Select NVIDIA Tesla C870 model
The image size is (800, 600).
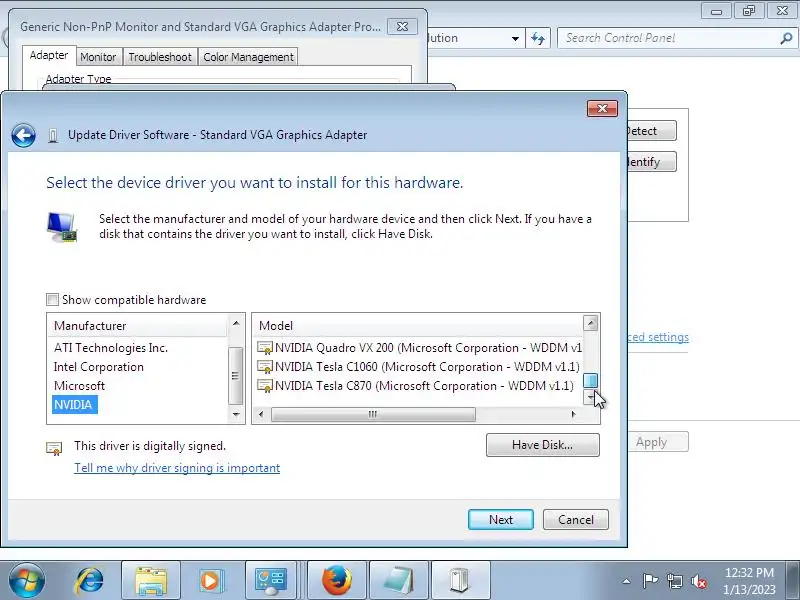(x=415, y=386)
